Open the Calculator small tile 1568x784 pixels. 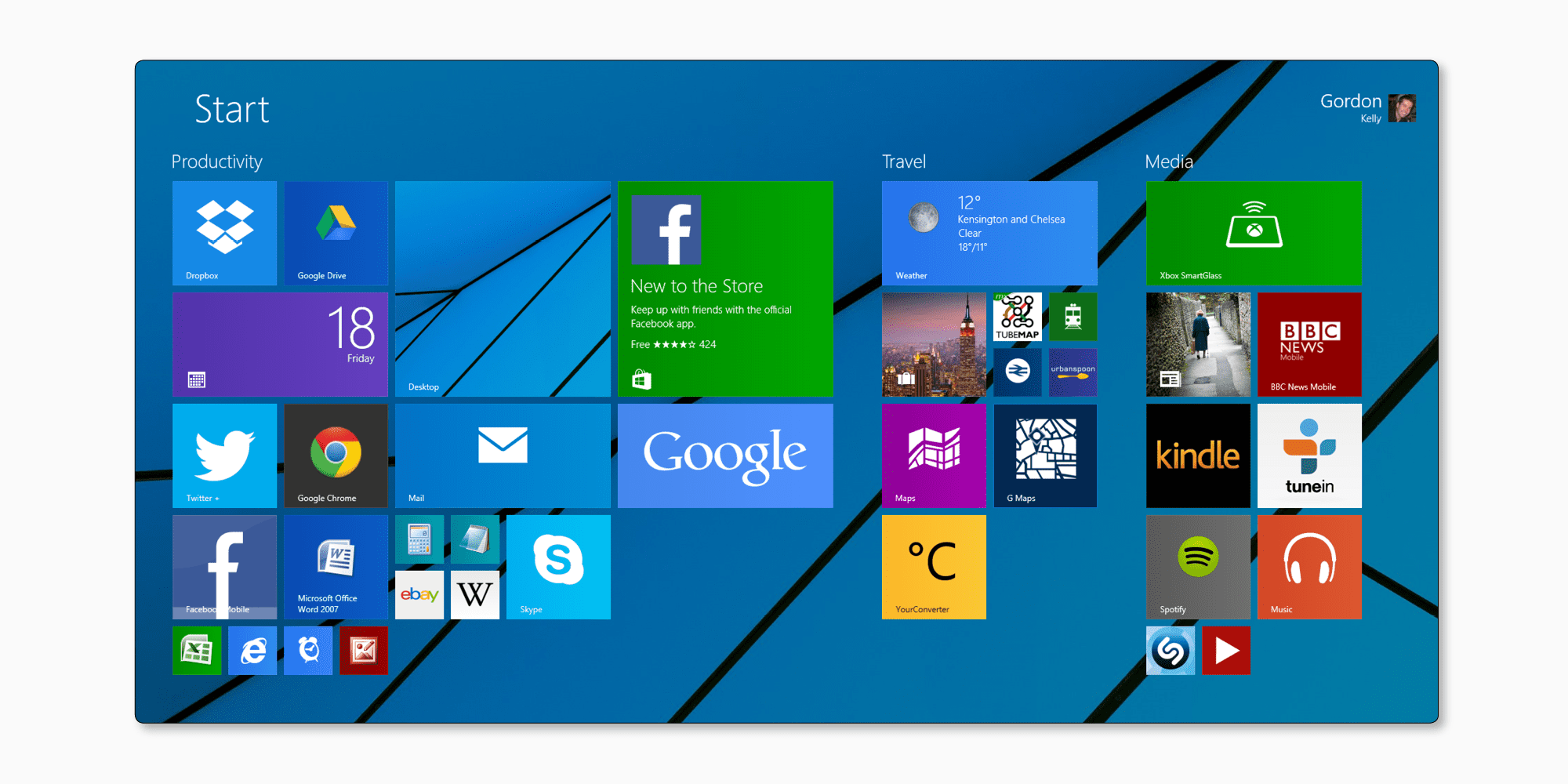[419, 539]
